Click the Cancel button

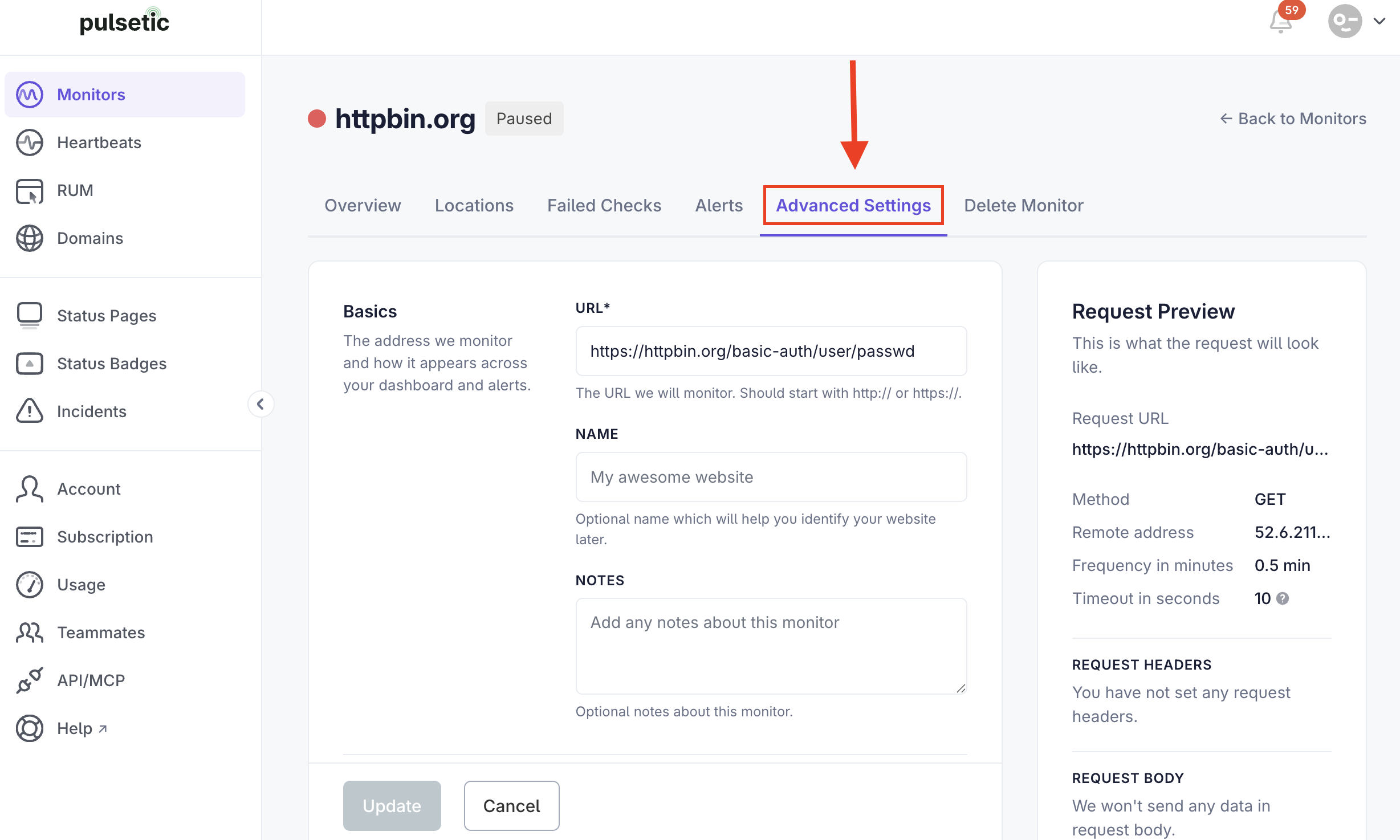pyautogui.click(x=511, y=806)
